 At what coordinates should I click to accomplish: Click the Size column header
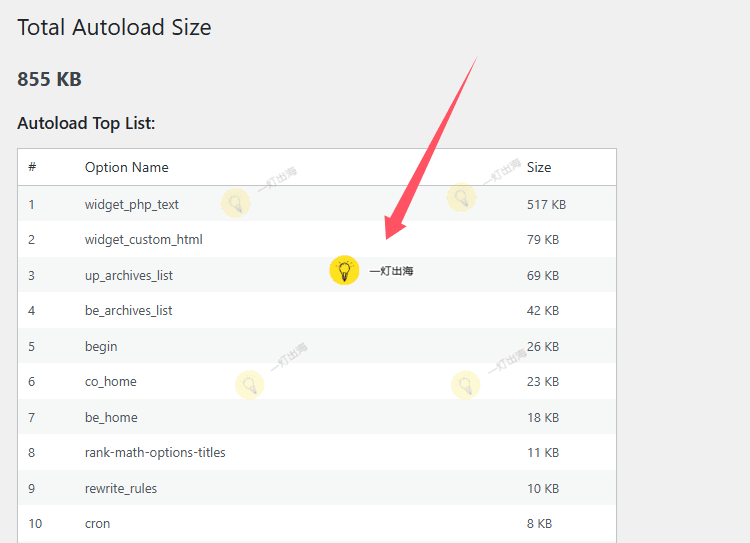pyautogui.click(x=539, y=167)
